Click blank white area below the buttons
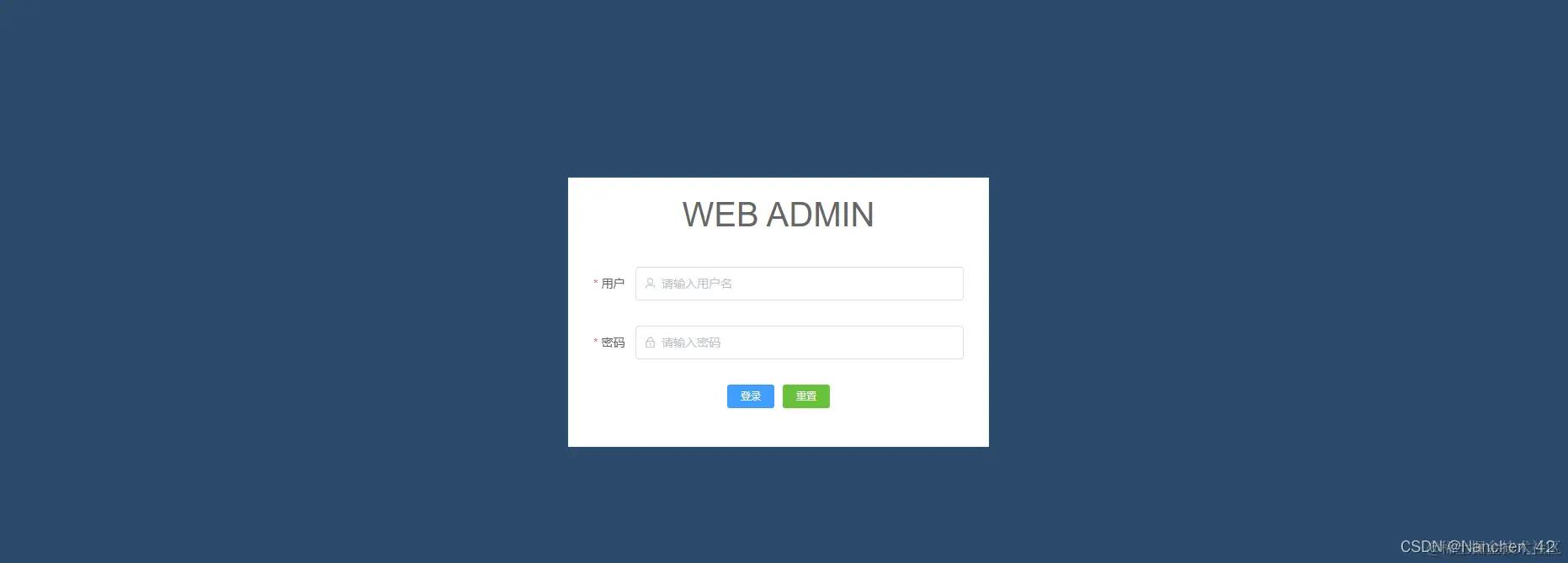The width and height of the screenshot is (1568, 563). point(778,428)
